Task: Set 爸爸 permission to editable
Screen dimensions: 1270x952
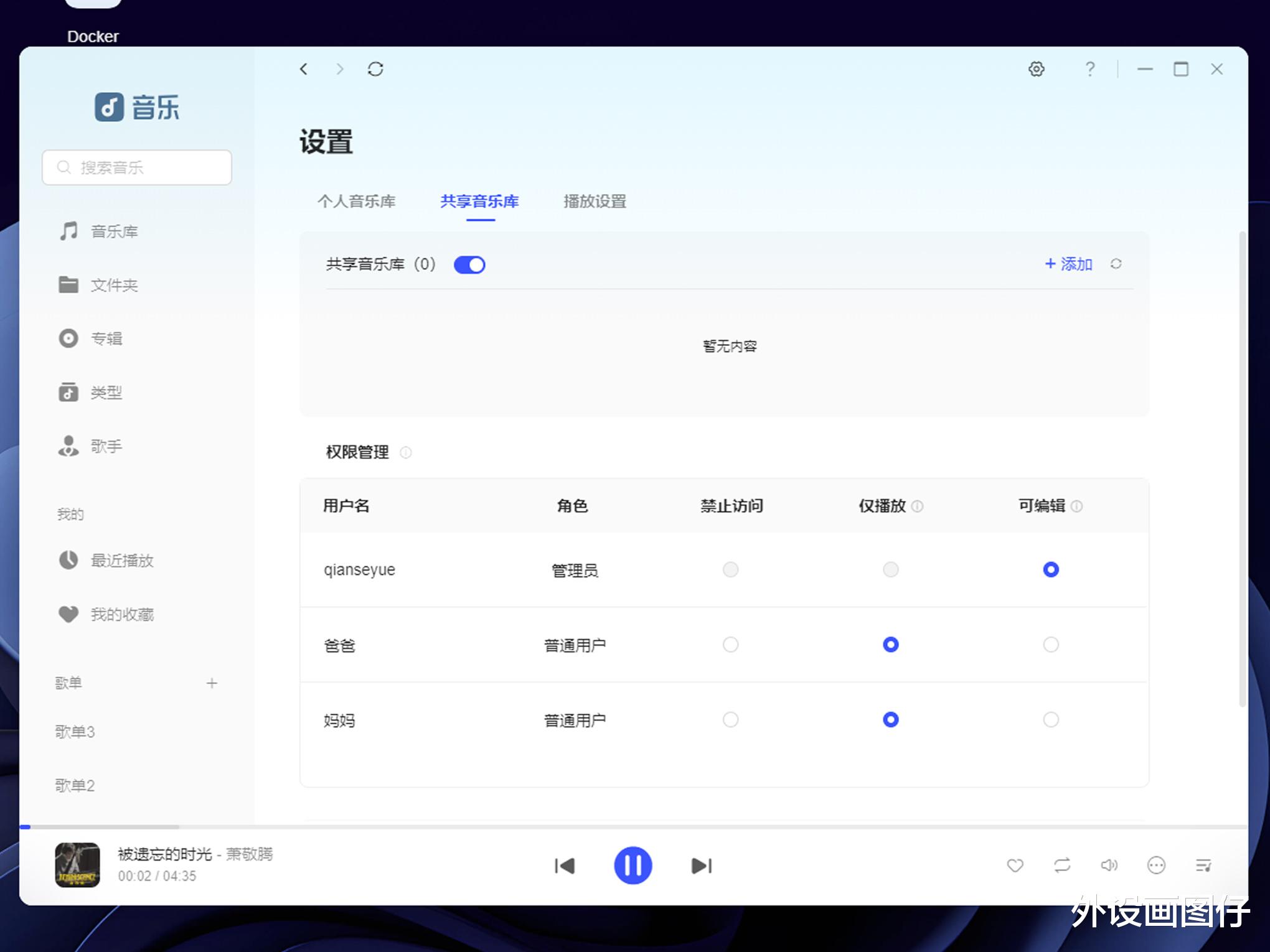Action: pyautogui.click(x=1051, y=645)
